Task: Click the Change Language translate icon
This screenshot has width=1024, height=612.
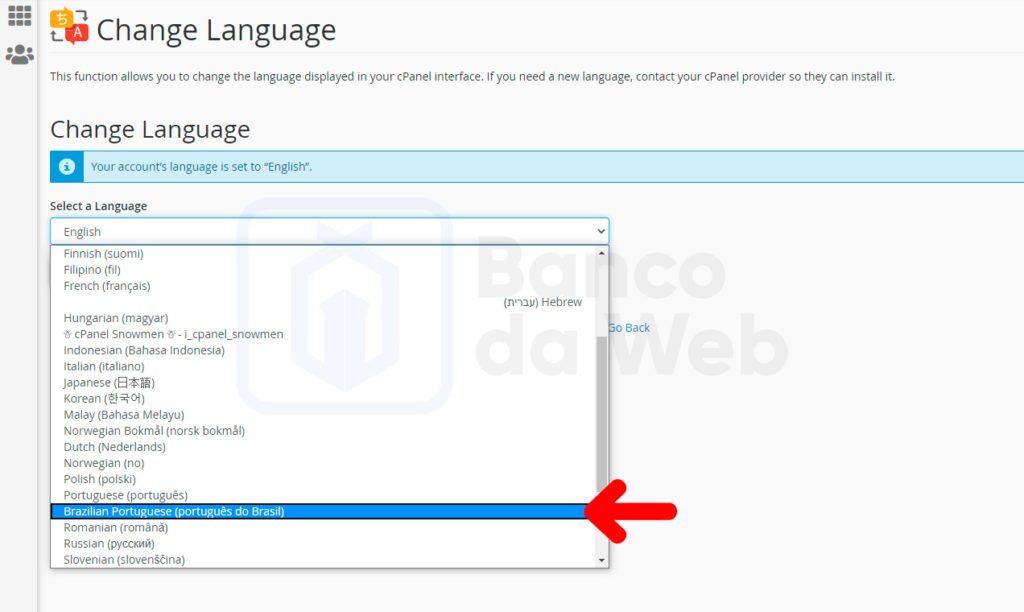Action: [x=69, y=27]
